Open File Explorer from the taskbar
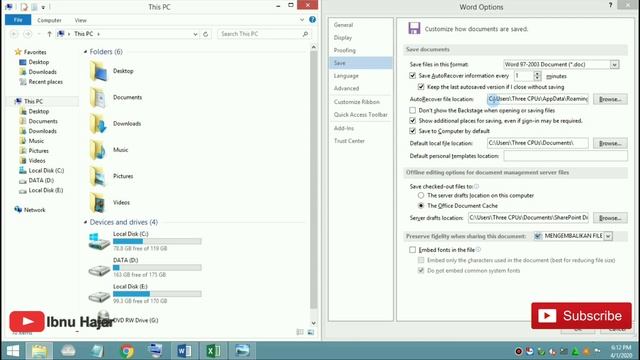 point(39,351)
